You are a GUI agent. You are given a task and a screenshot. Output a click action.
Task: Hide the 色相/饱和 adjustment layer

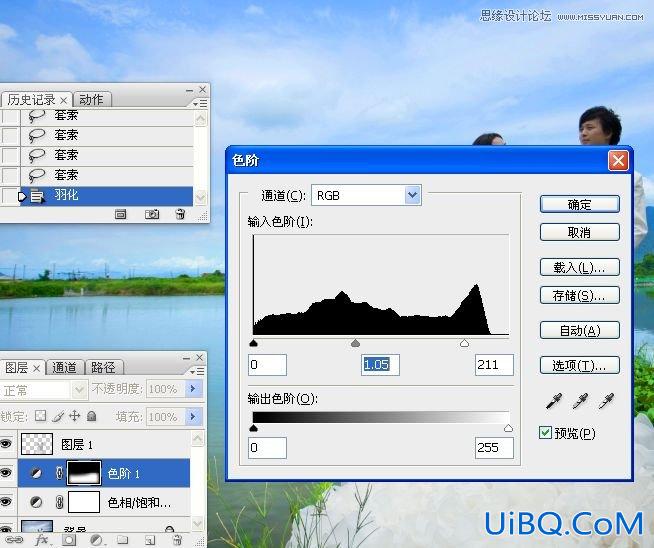(6, 502)
